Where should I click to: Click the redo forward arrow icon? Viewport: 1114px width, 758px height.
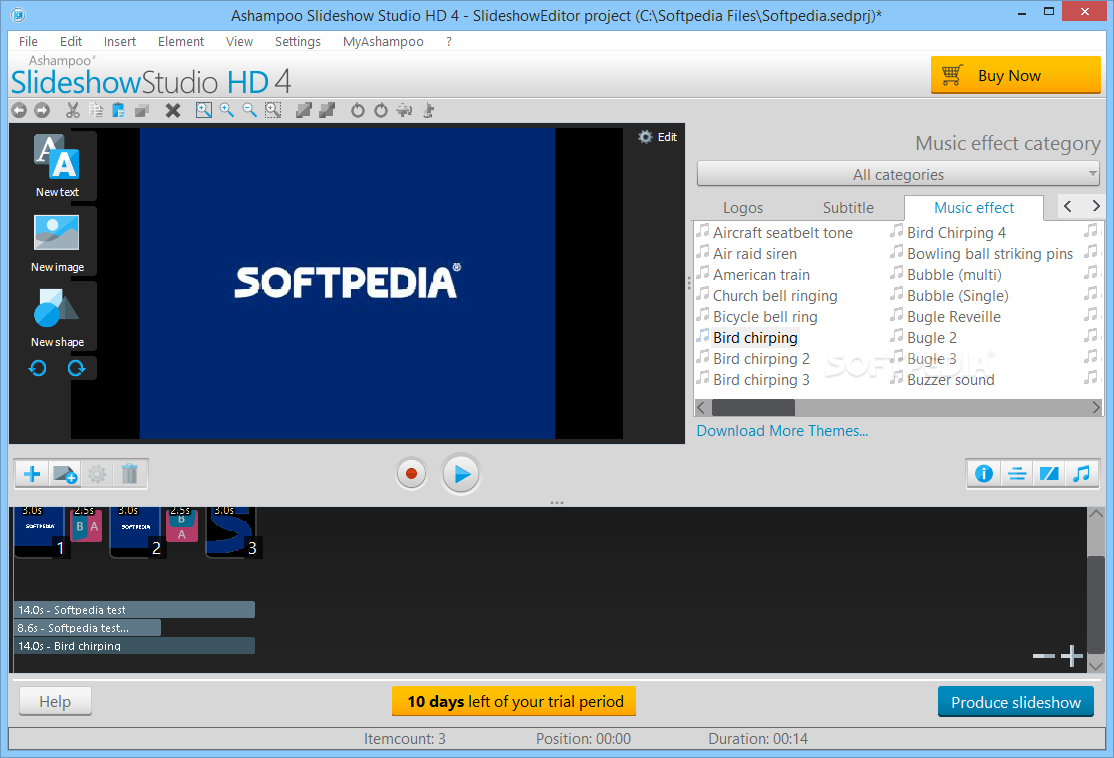(42, 110)
